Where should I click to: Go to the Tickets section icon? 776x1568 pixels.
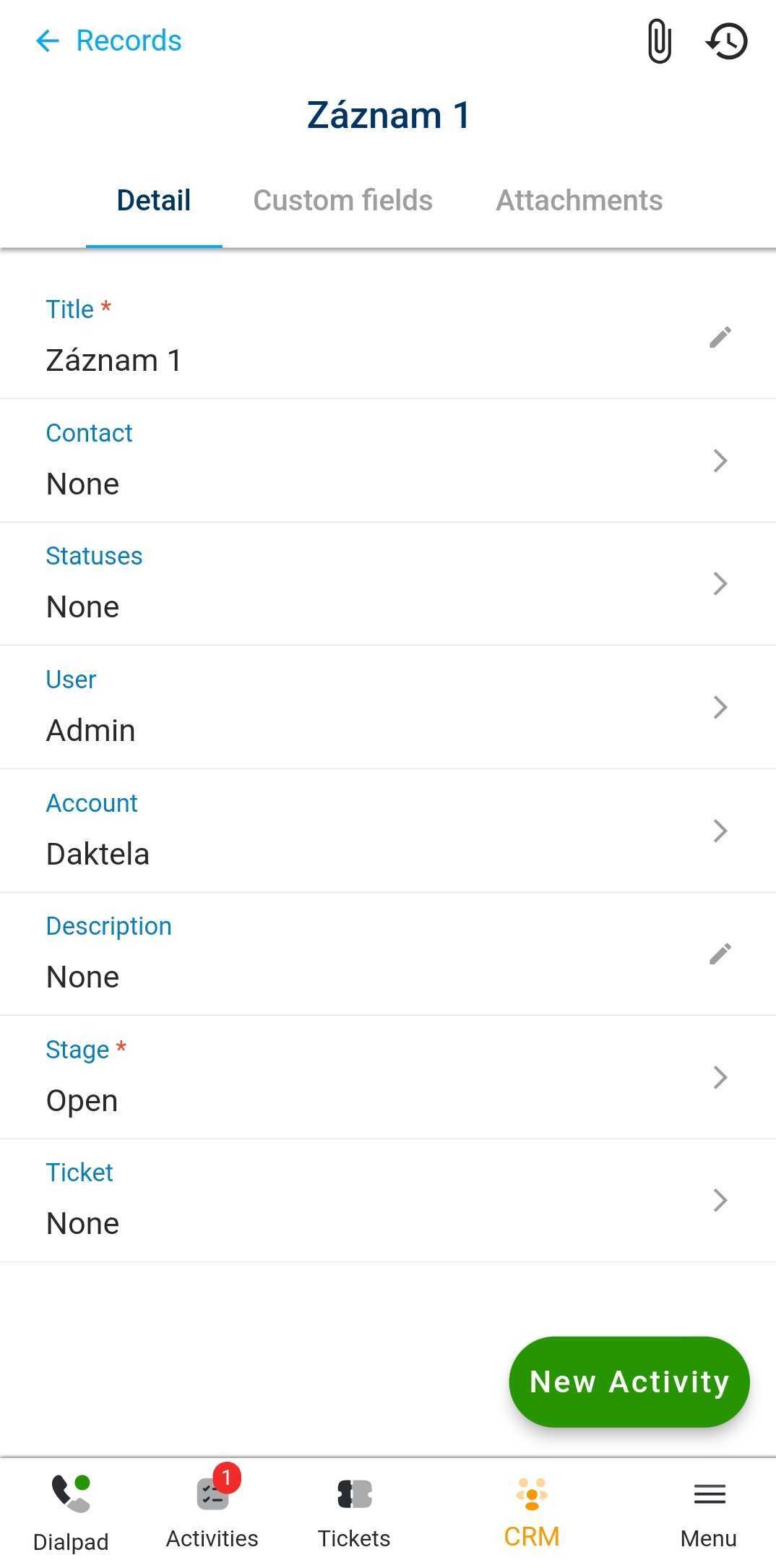pyautogui.click(x=354, y=1494)
